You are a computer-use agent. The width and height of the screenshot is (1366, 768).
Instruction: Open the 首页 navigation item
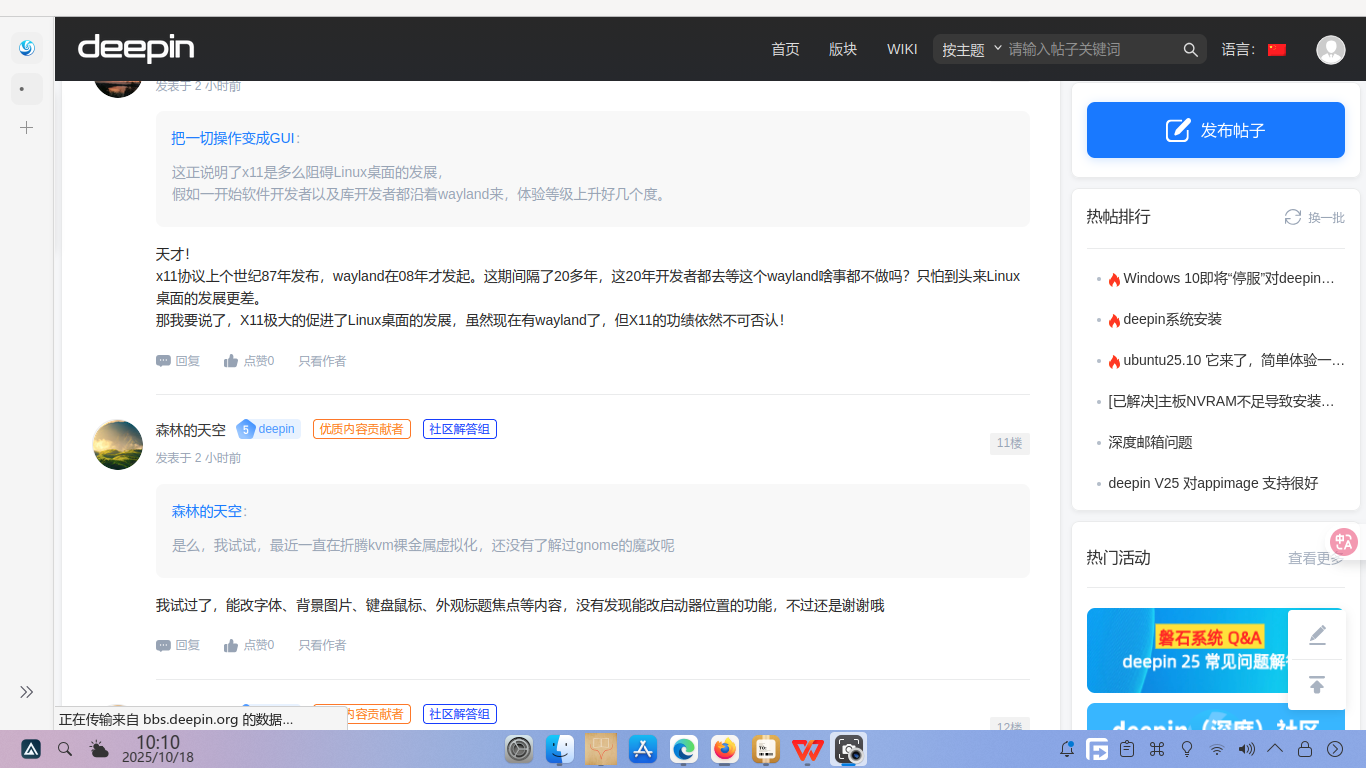tap(785, 49)
